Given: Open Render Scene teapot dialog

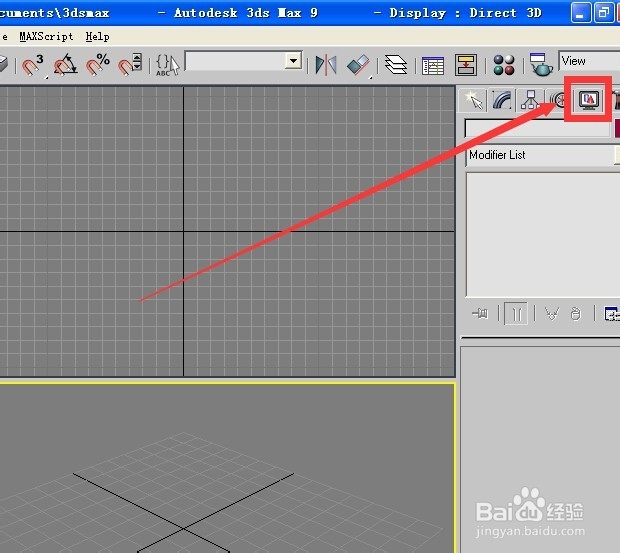Looking at the screenshot, I should 541,65.
